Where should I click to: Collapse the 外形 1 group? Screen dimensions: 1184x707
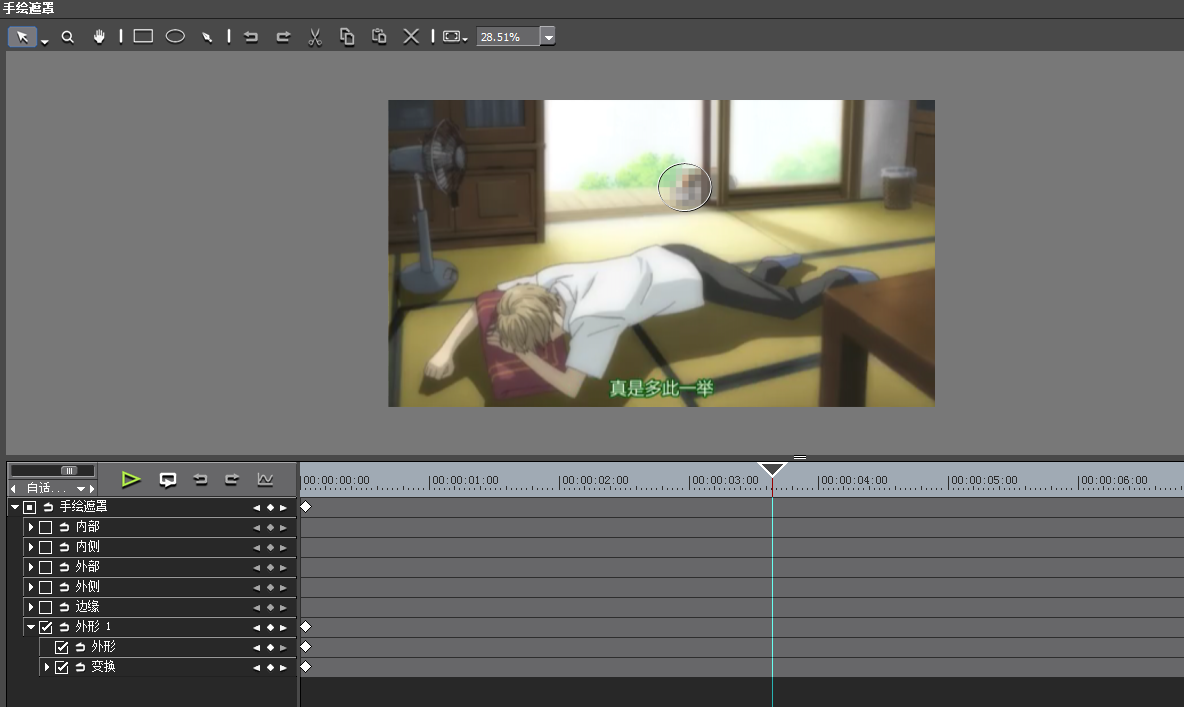[31, 627]
